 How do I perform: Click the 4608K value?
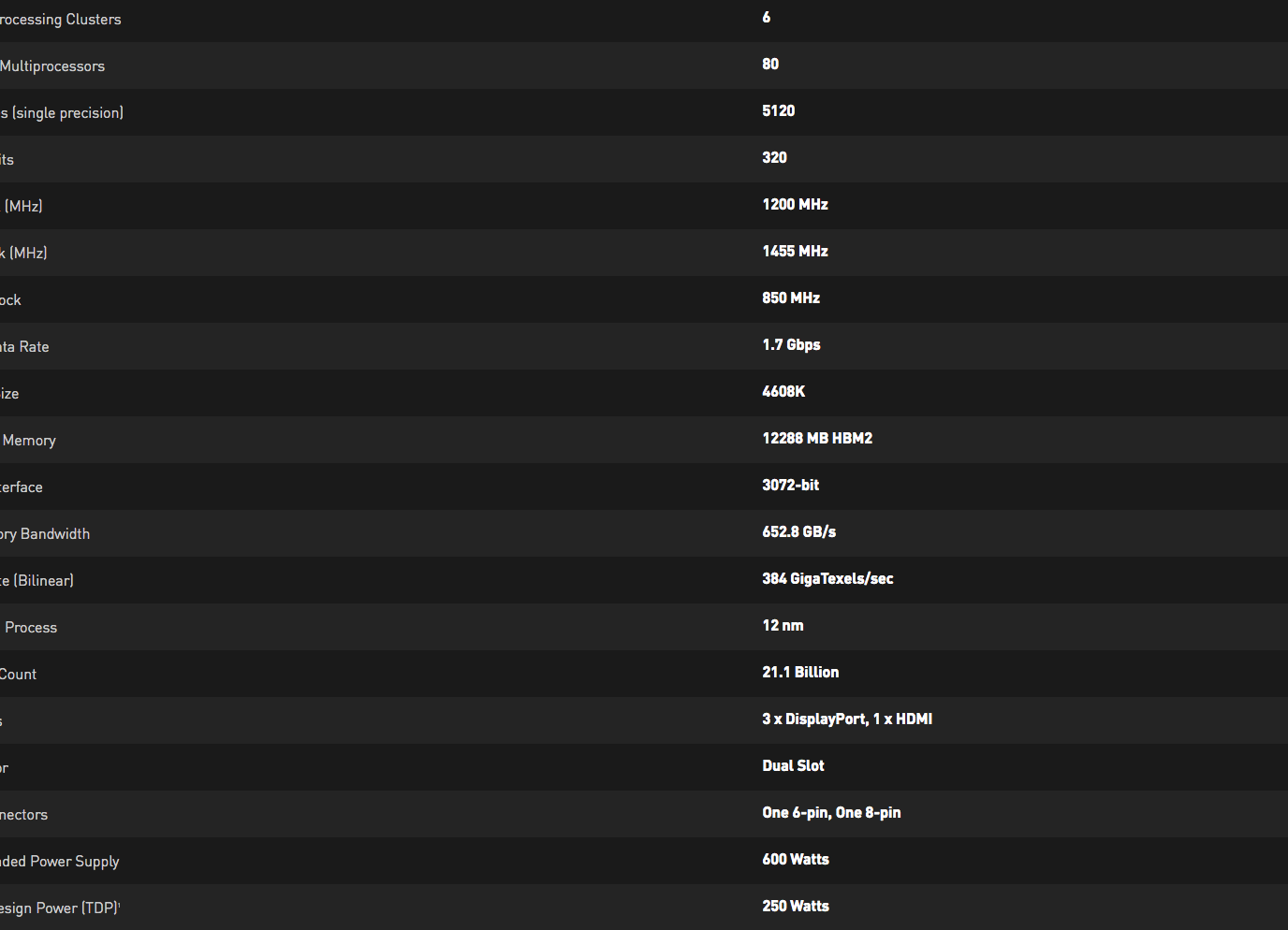(783, 391)
